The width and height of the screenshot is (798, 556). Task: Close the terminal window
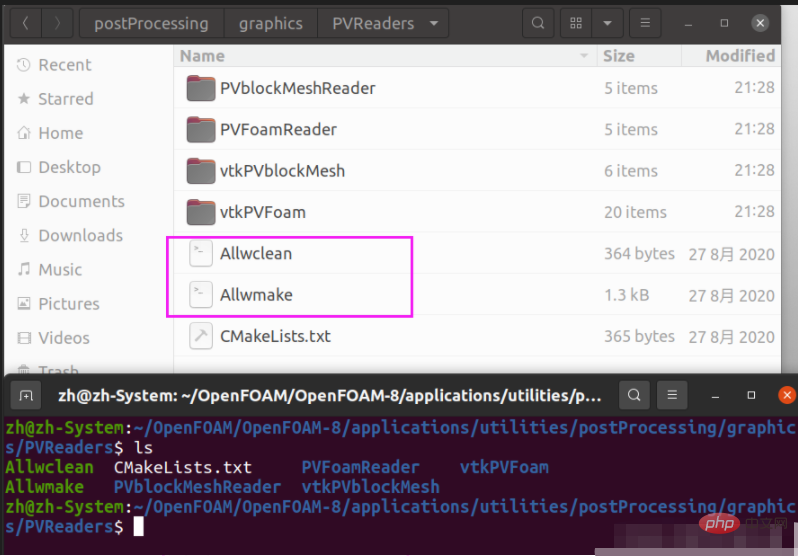click(x=787, y=395)
